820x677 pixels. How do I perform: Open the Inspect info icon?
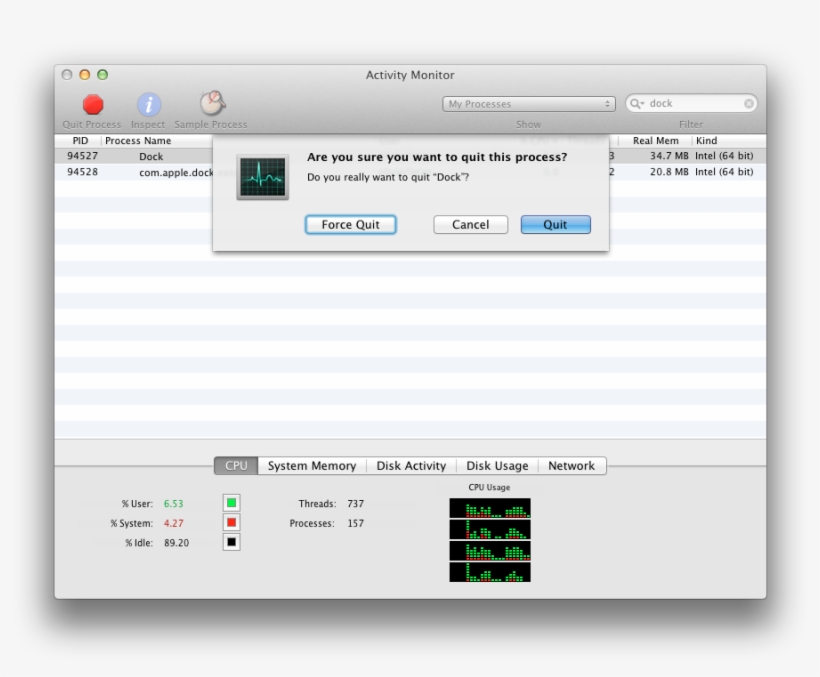coord(148,102)
